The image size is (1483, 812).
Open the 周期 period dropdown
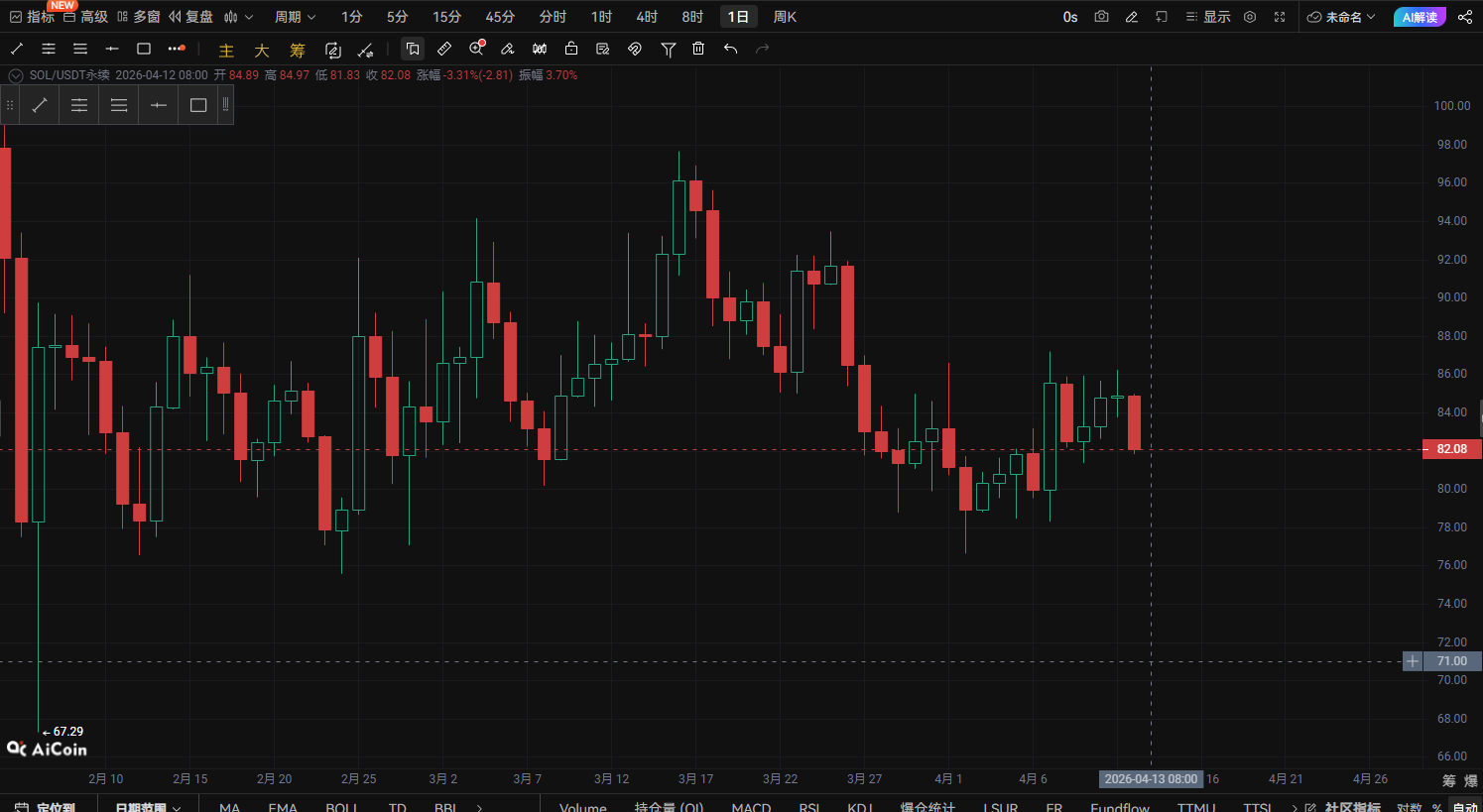tap(295, 17)
